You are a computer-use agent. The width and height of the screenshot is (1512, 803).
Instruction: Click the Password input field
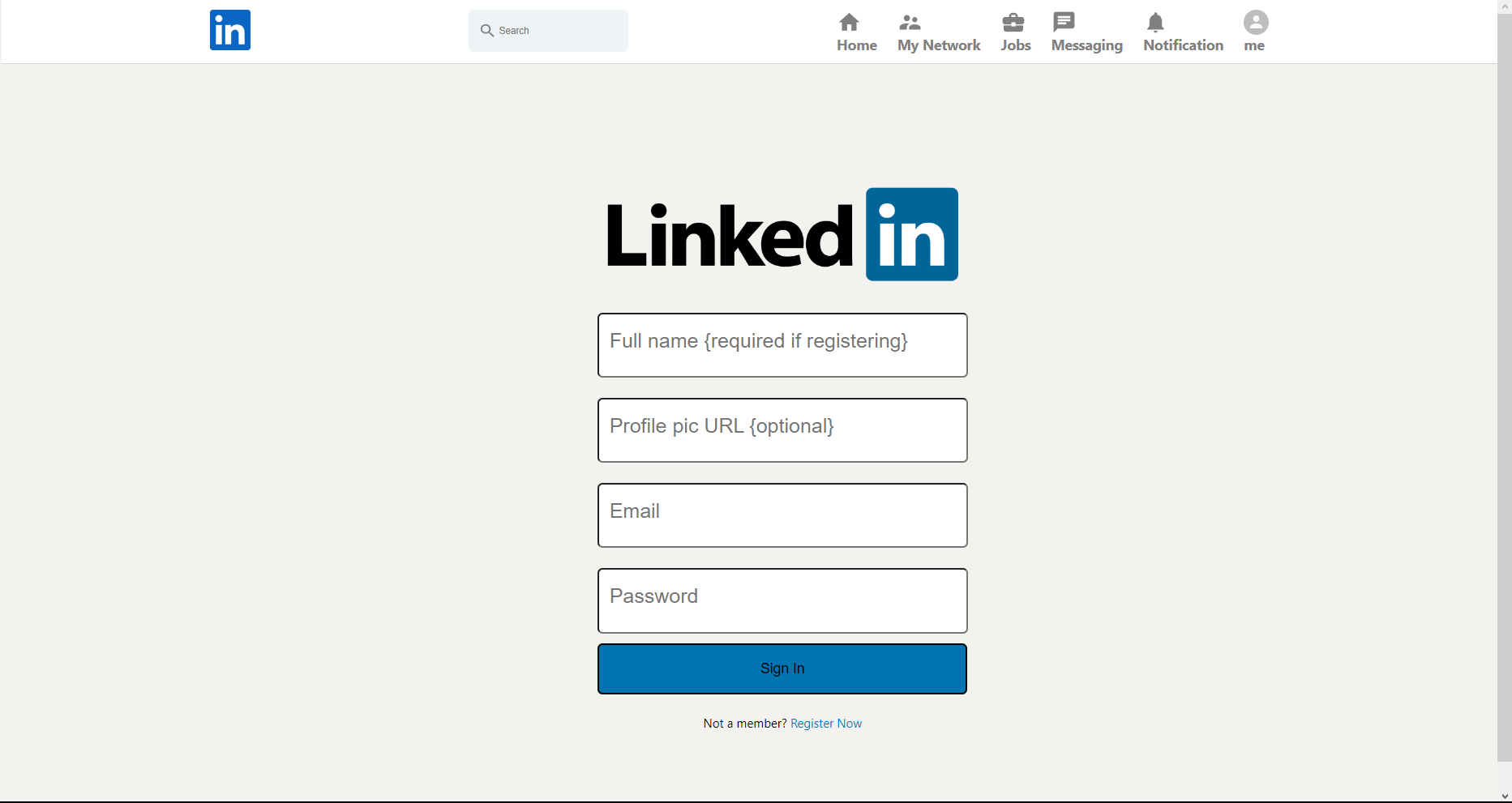point(782,600)
